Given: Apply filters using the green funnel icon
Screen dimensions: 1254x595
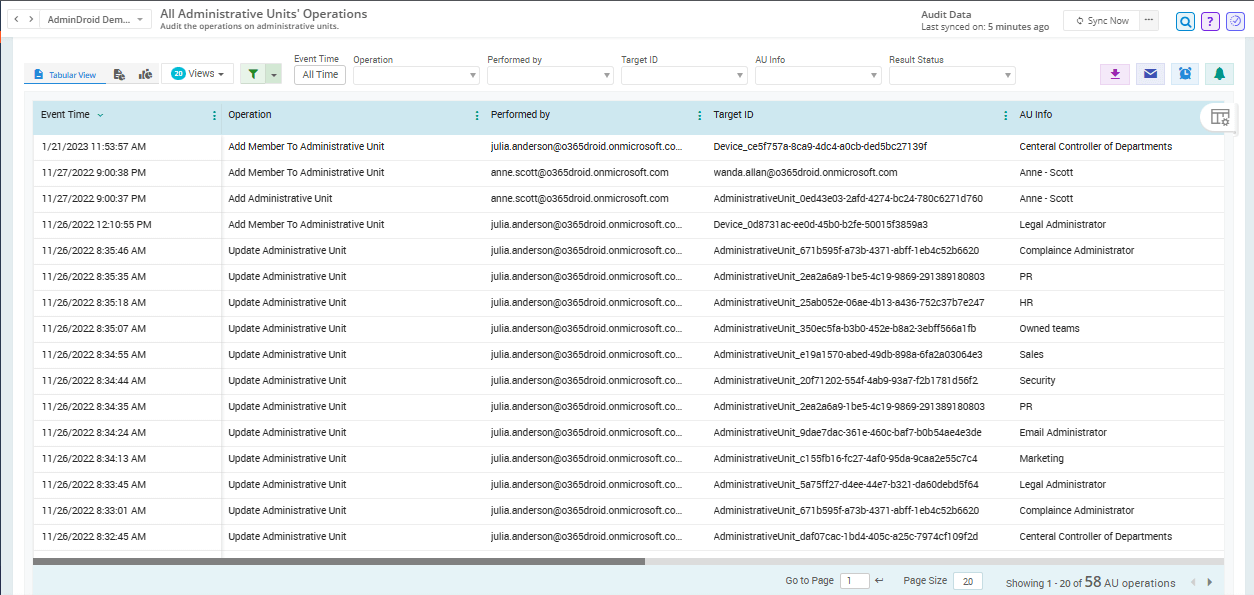Looking at the screenshot, I should click(x=252, y=74).
